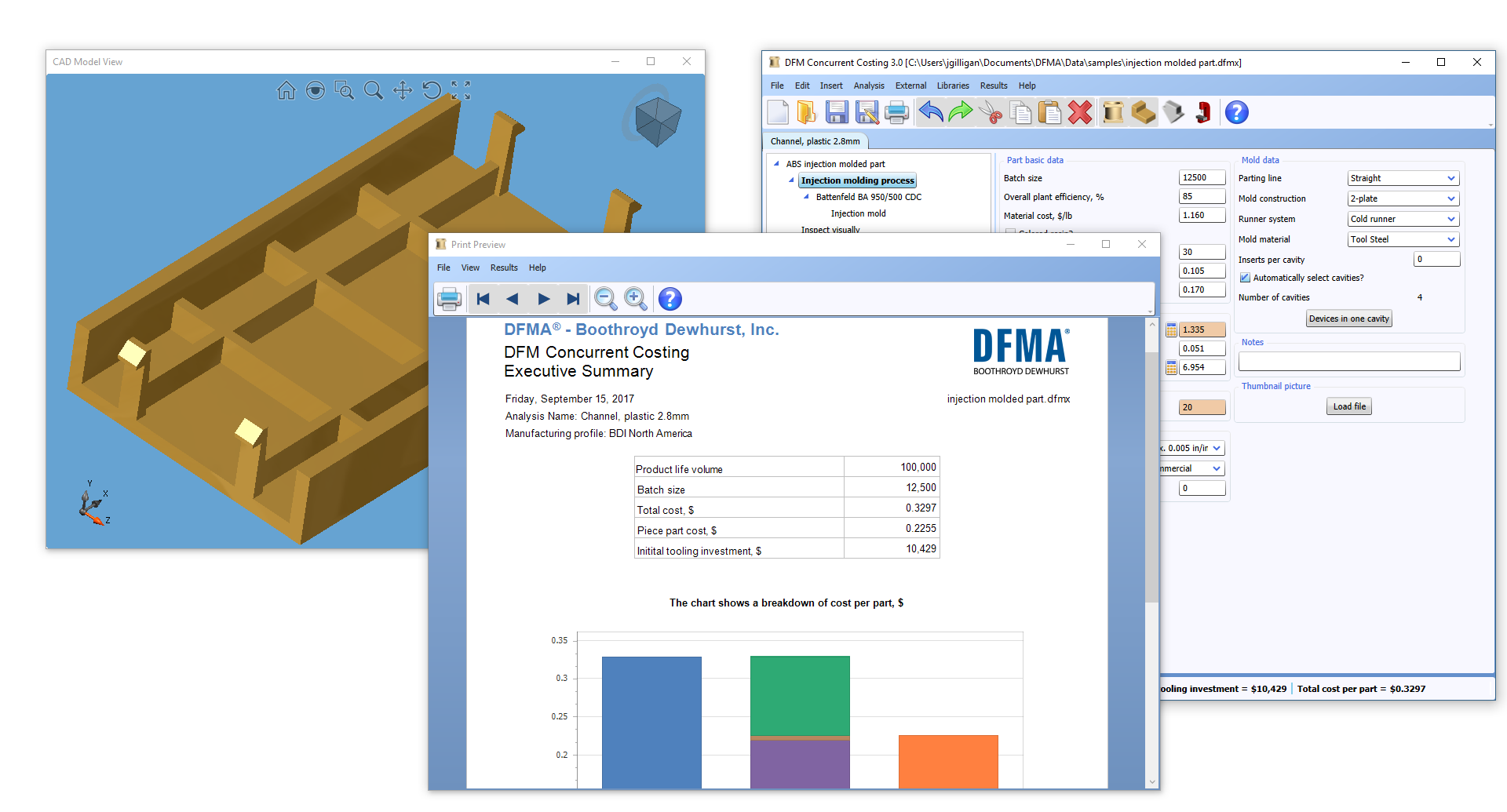The image size is (1507, 812).
Task: Select the pan arrows tool in CAD view
Action: click(403, 91)
